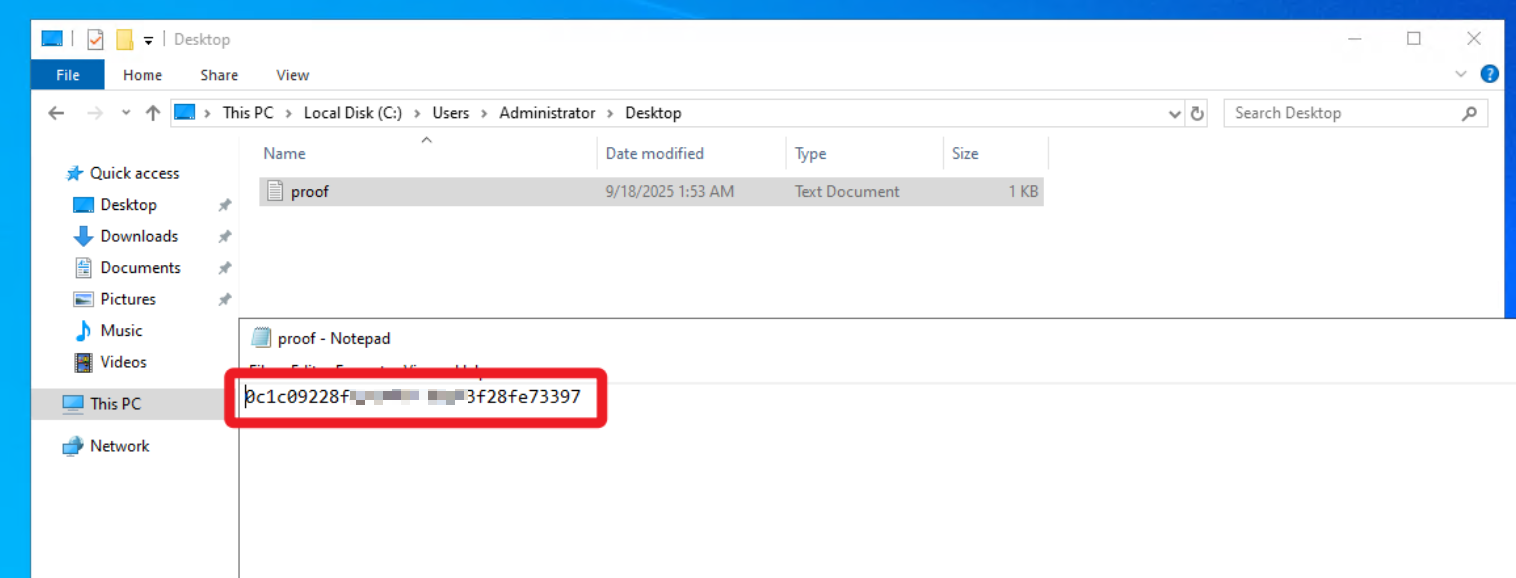Screen dimensions: 1516x578
Task: Open the Share ribbon tab
Action: tap(219, 75)
